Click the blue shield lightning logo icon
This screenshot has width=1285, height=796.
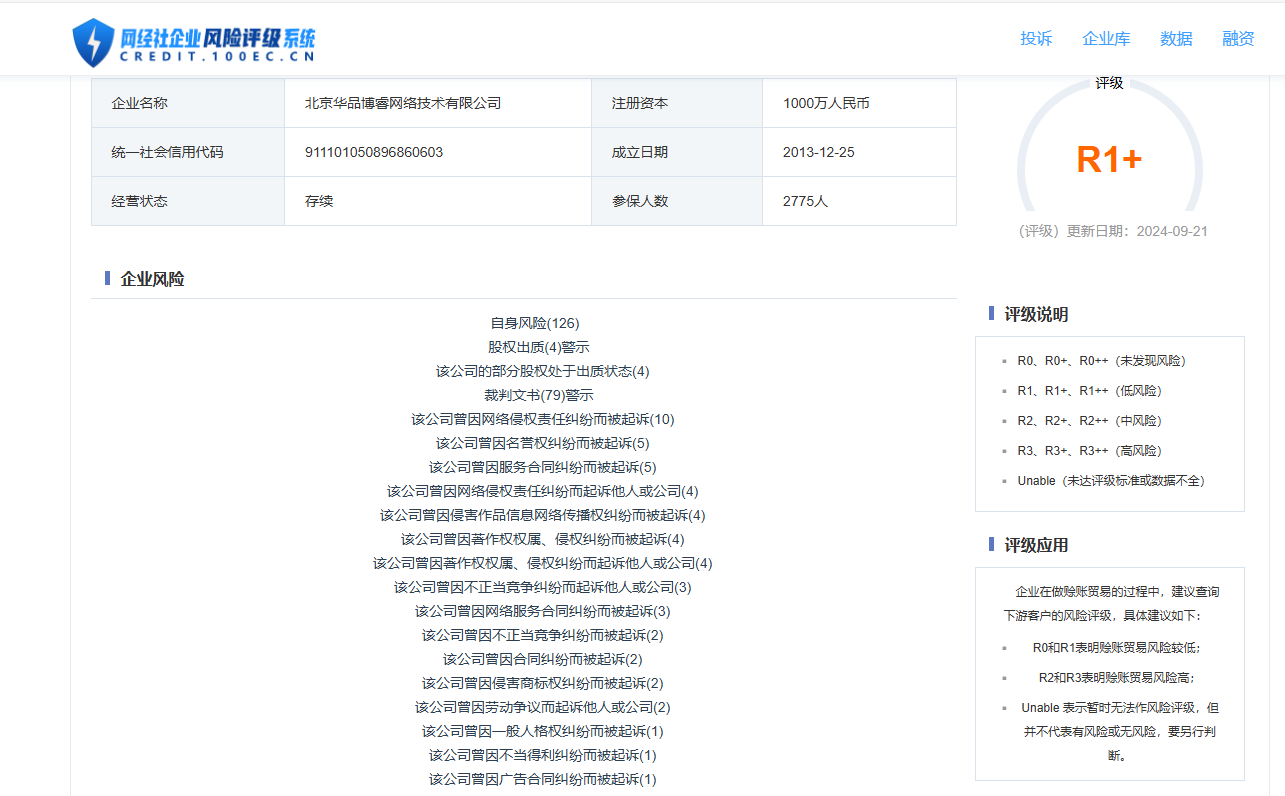[94, 42]
